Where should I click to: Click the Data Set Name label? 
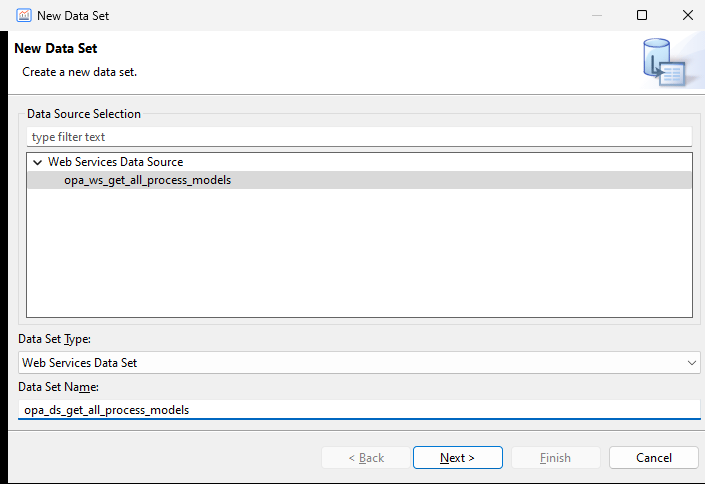pos(58,387)
